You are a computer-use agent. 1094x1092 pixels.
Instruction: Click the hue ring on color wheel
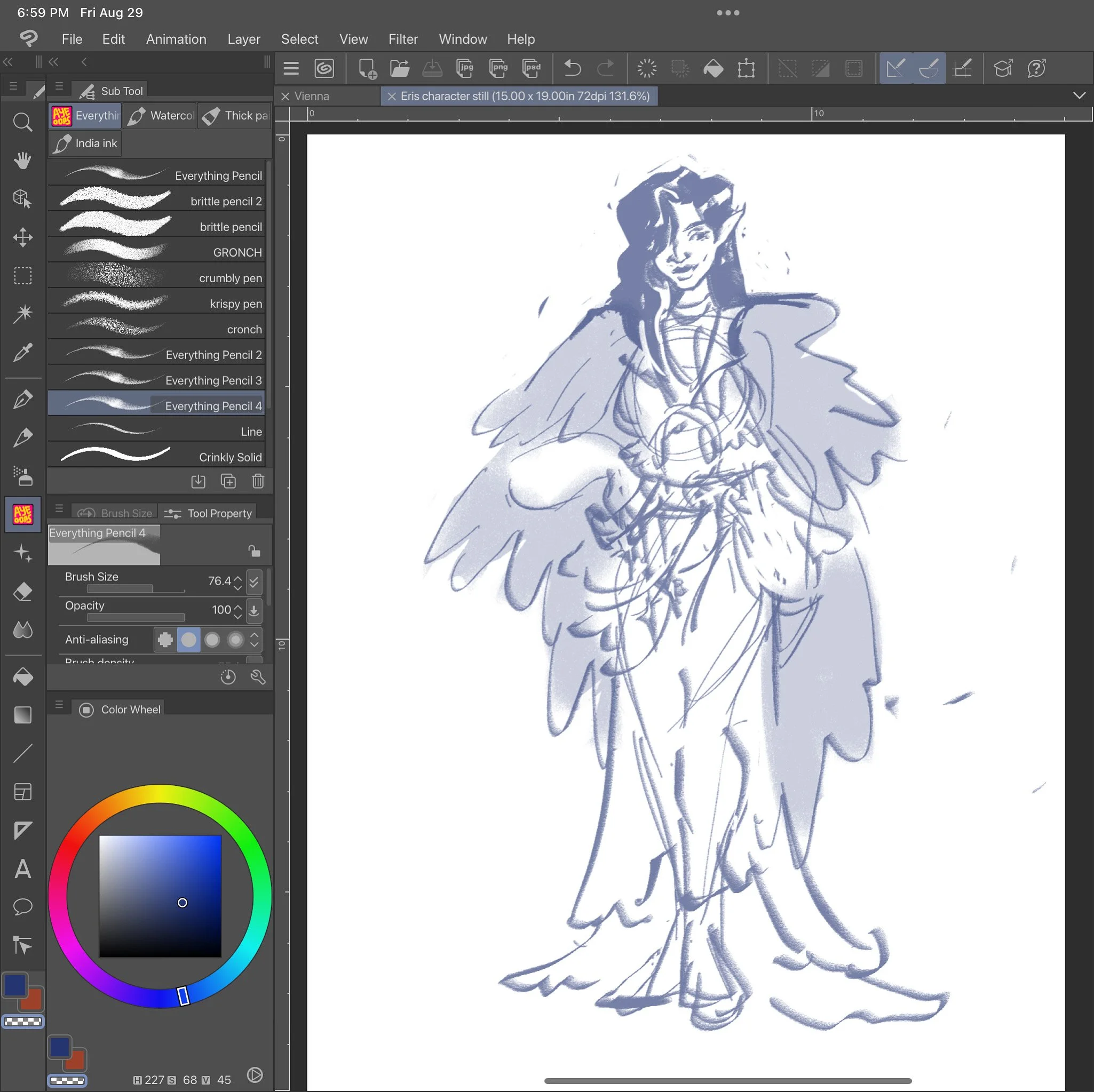coord(160,793)
